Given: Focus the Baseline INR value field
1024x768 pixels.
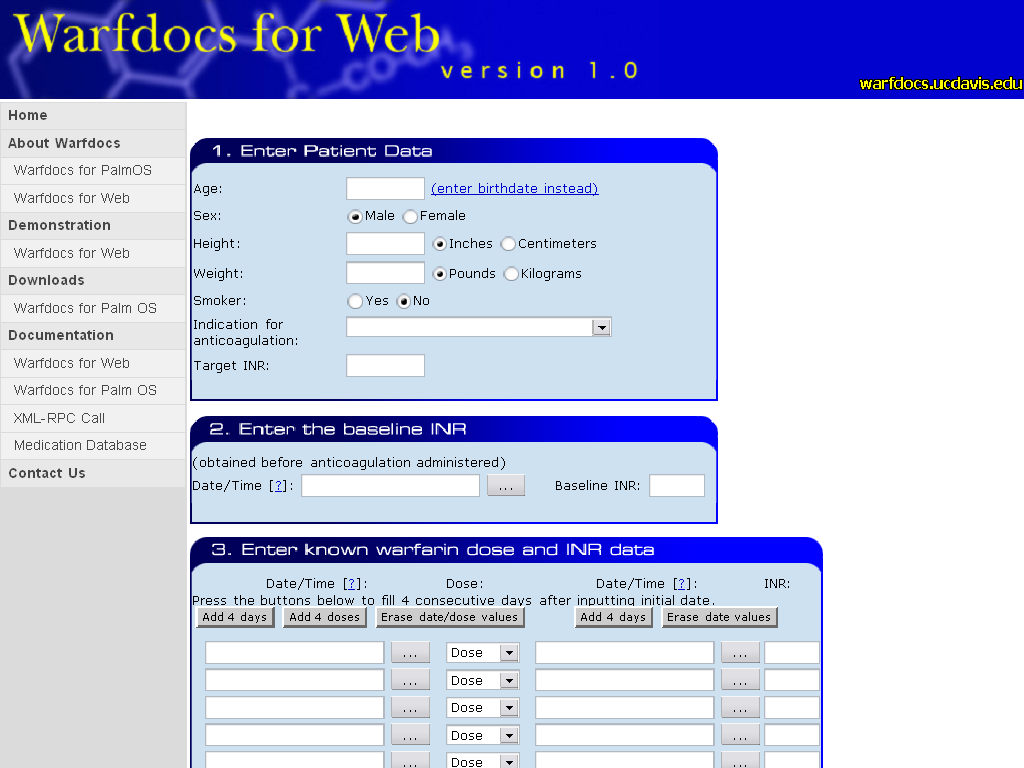Looking at the screenshot, I should pos(677,486).
